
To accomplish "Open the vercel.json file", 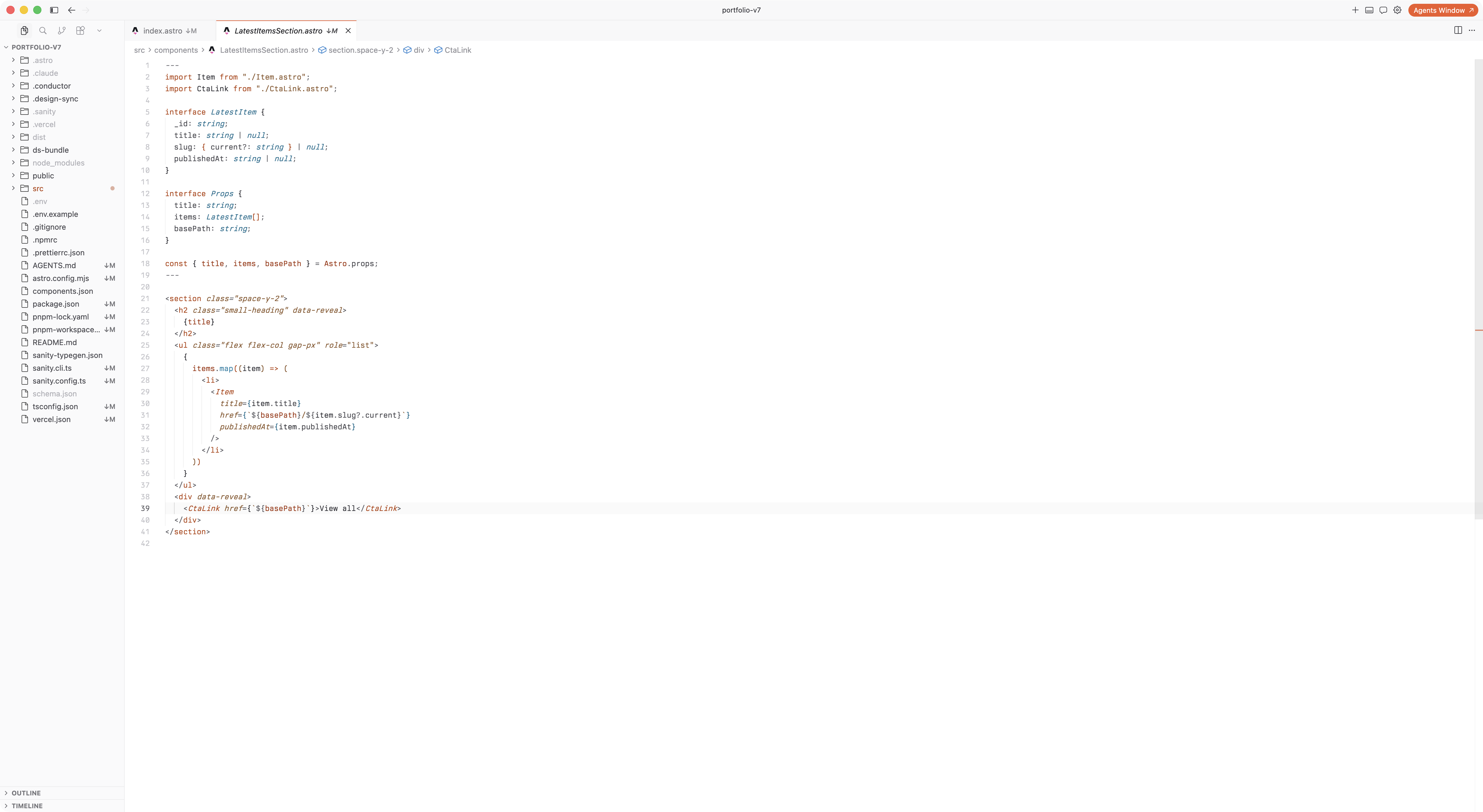I will (x=62, y=419).
